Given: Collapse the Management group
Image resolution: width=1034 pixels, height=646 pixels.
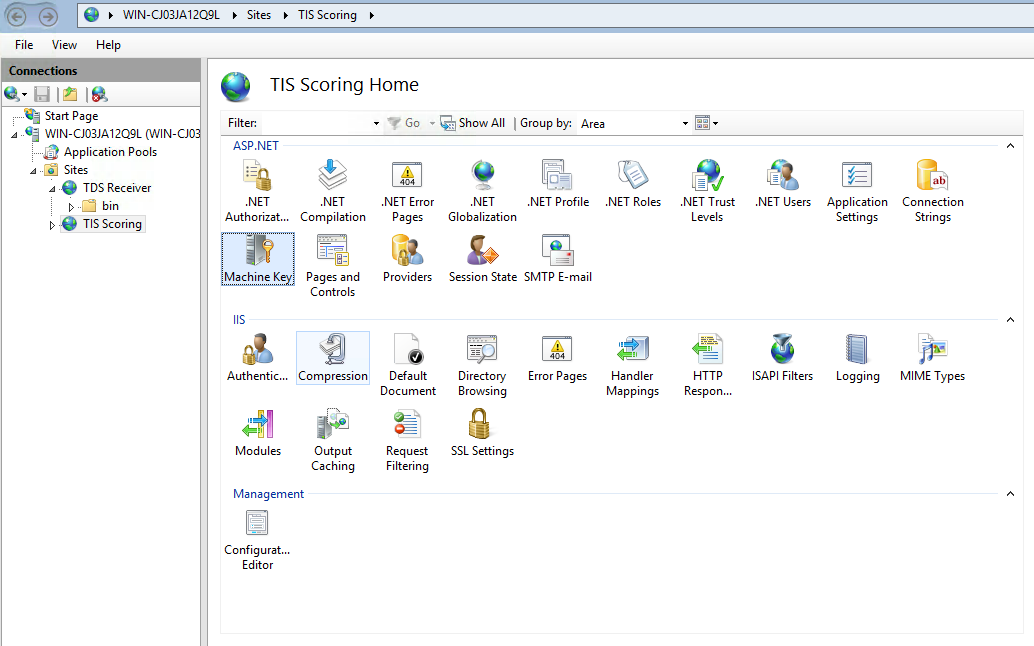Looking at the screenshot, I should tap(1010, 494).
